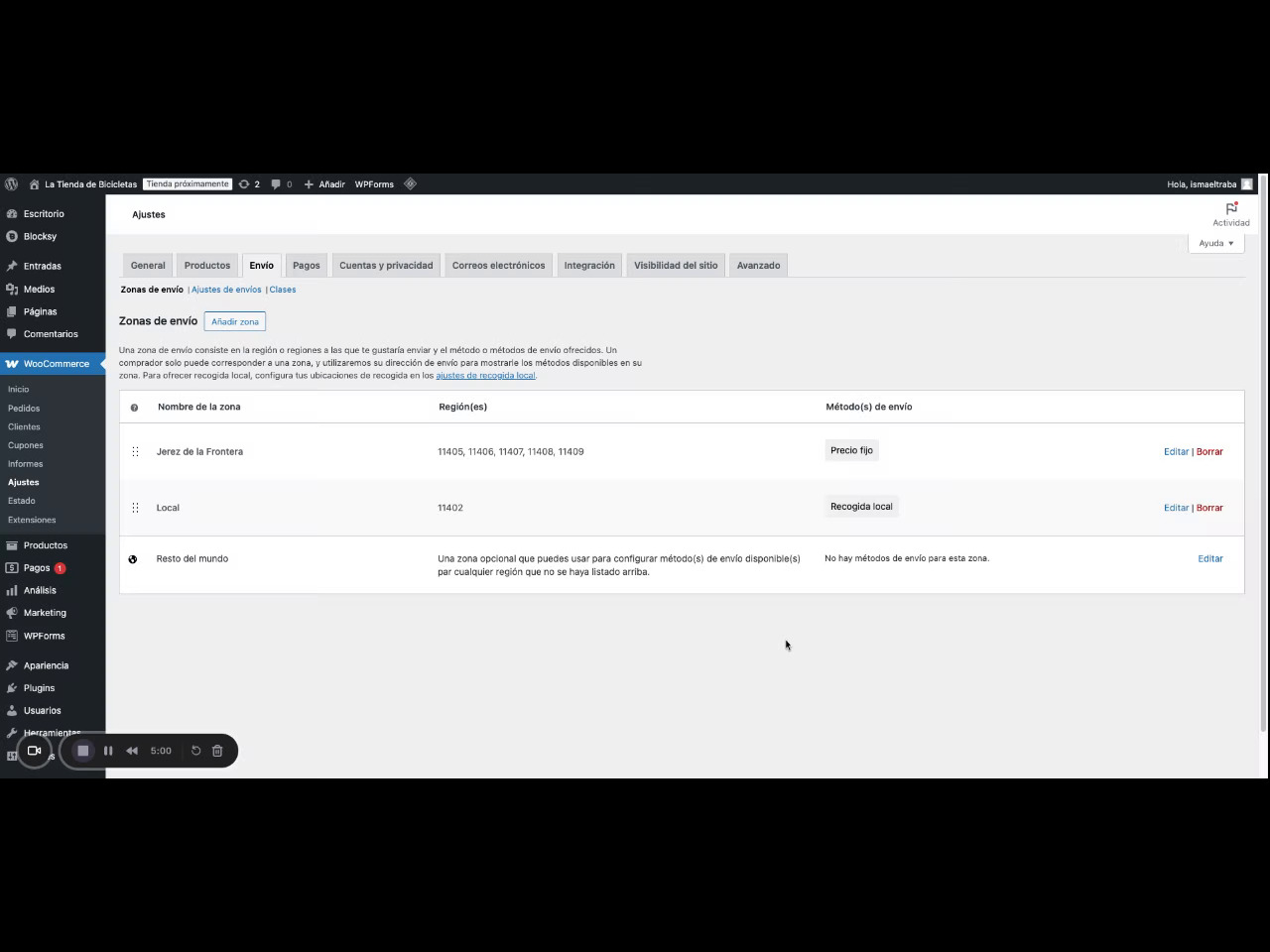Click the Tienda próximamente badge

[x=188, y=184]
